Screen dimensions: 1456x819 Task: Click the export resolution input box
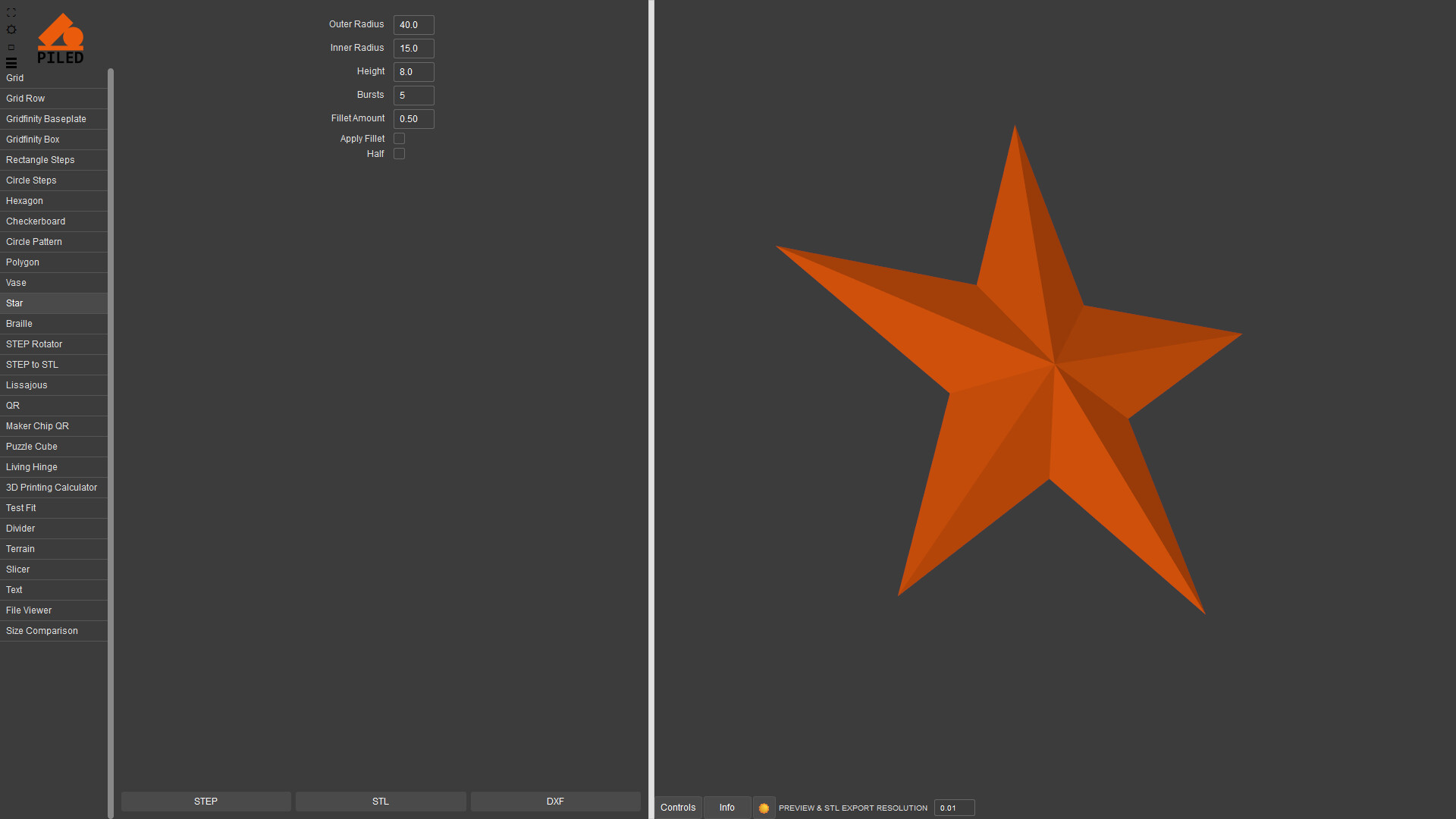pos(953,808)
